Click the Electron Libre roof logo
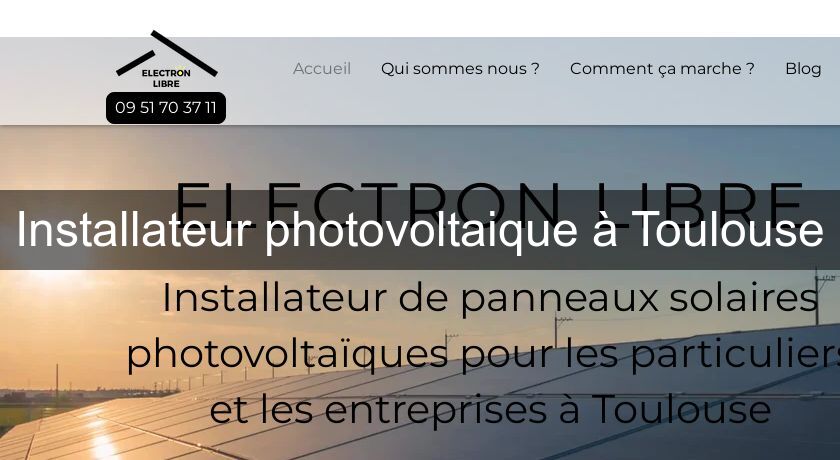The image size is (840, 460). [x=167, y=59]
